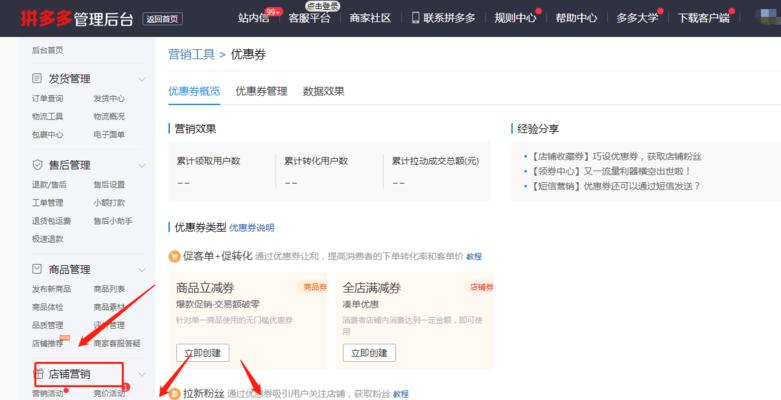Viewport: 781px width, 400px height.
Task: Open 售后小助手 in the sidebar
Action: point(113,221)
